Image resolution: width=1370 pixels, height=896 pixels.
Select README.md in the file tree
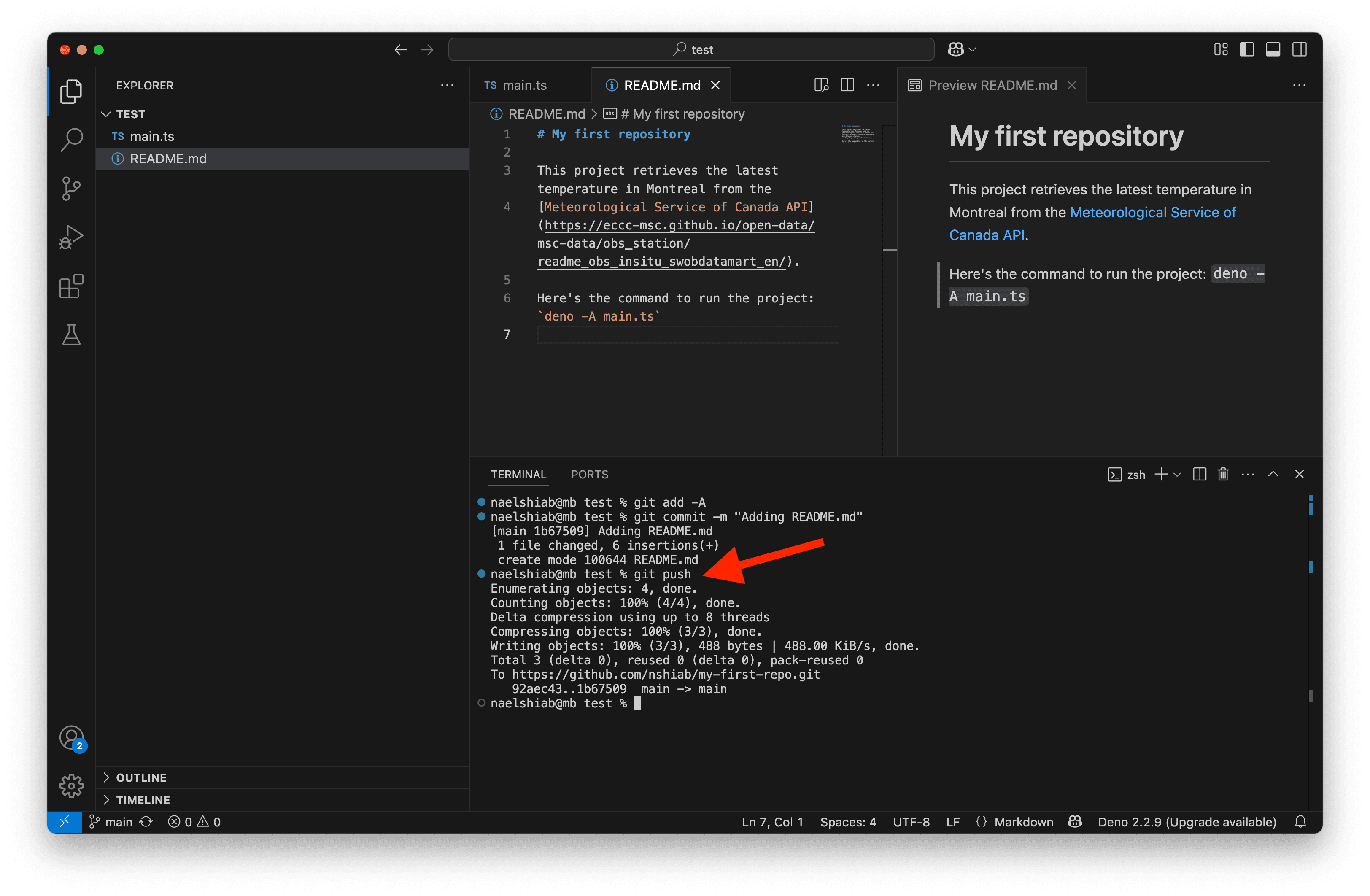click(x=283, y=158)
